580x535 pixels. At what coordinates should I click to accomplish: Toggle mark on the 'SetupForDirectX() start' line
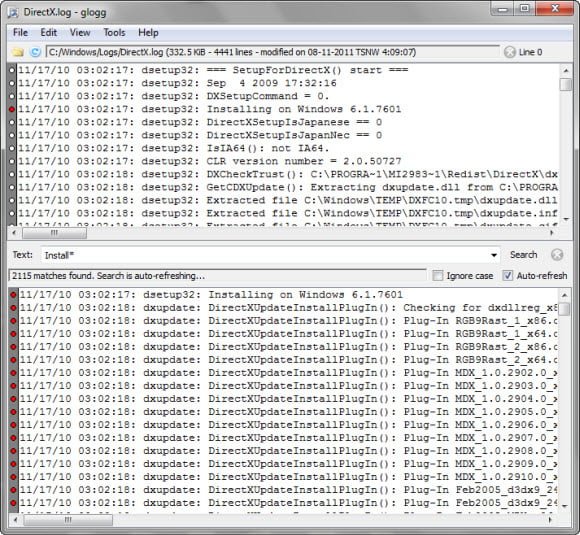(12, 70)
